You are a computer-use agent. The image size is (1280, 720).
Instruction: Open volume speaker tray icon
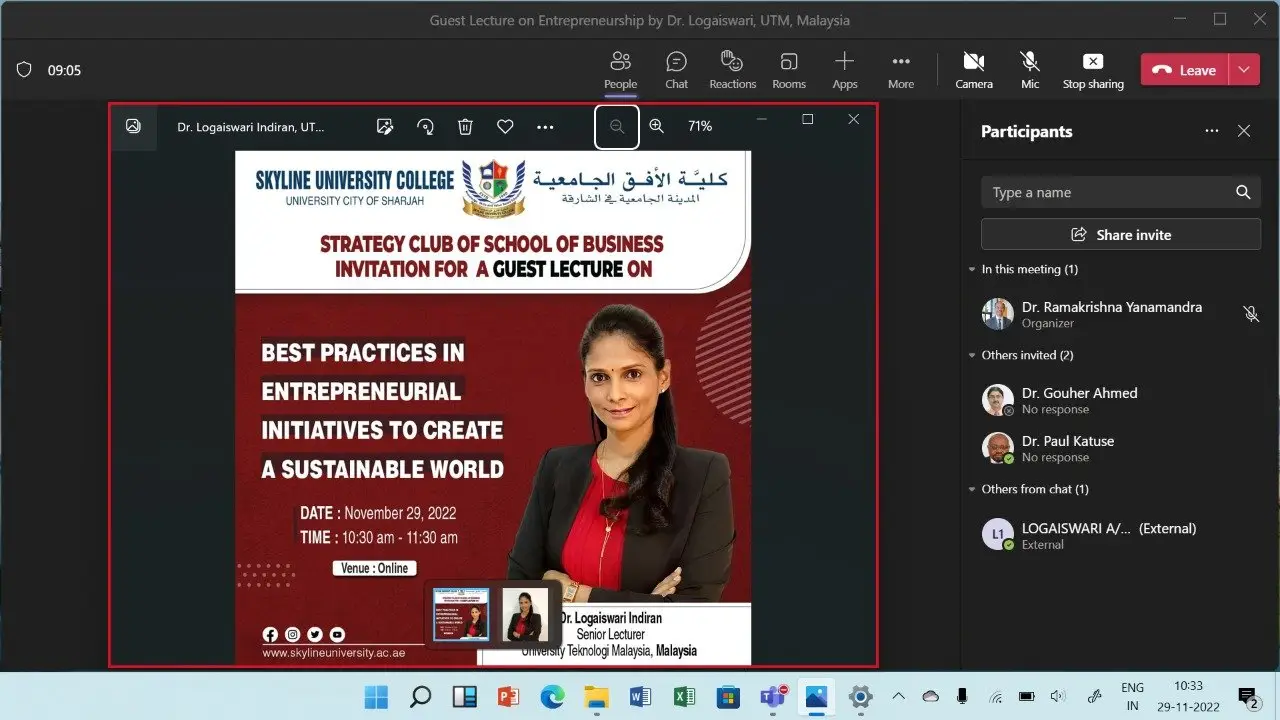click(x=1057, y=696)
